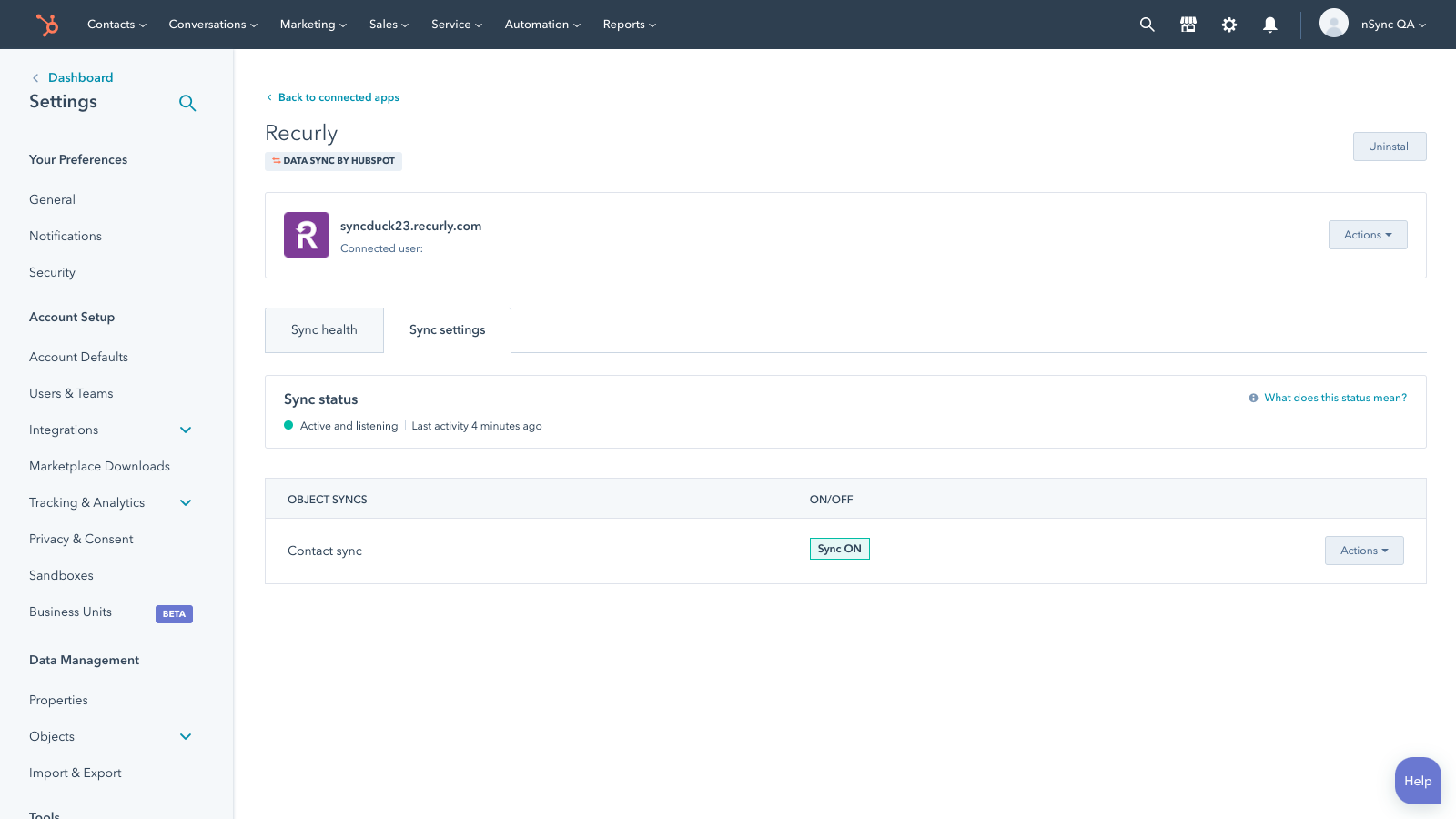Open the notifications bell
The width and height of the screenshot is (1456, 819).
tap(1269, 25)
